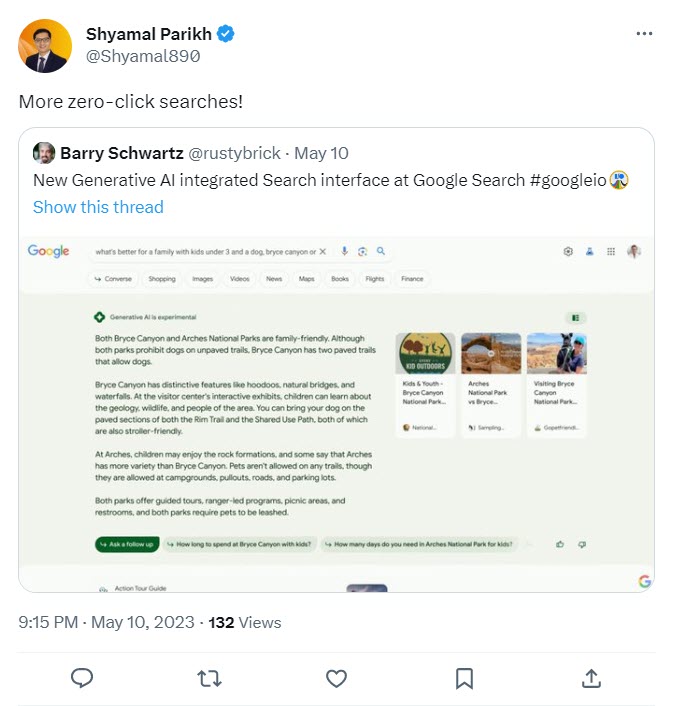This screenshot has height=706, width=673.
Task: Select the Images tab in the screenshot
Action: [x=203, y=279]
